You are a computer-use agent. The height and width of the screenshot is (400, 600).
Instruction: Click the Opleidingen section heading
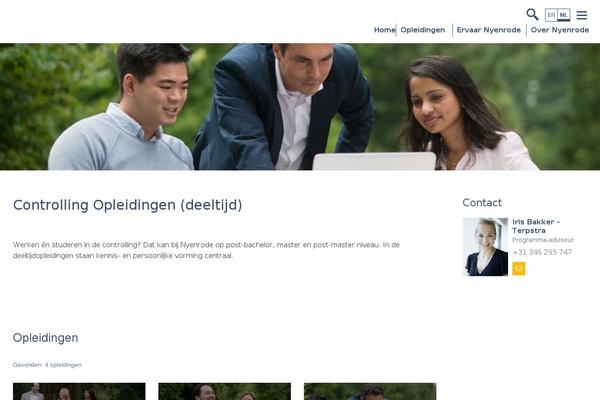coord(45,338)
